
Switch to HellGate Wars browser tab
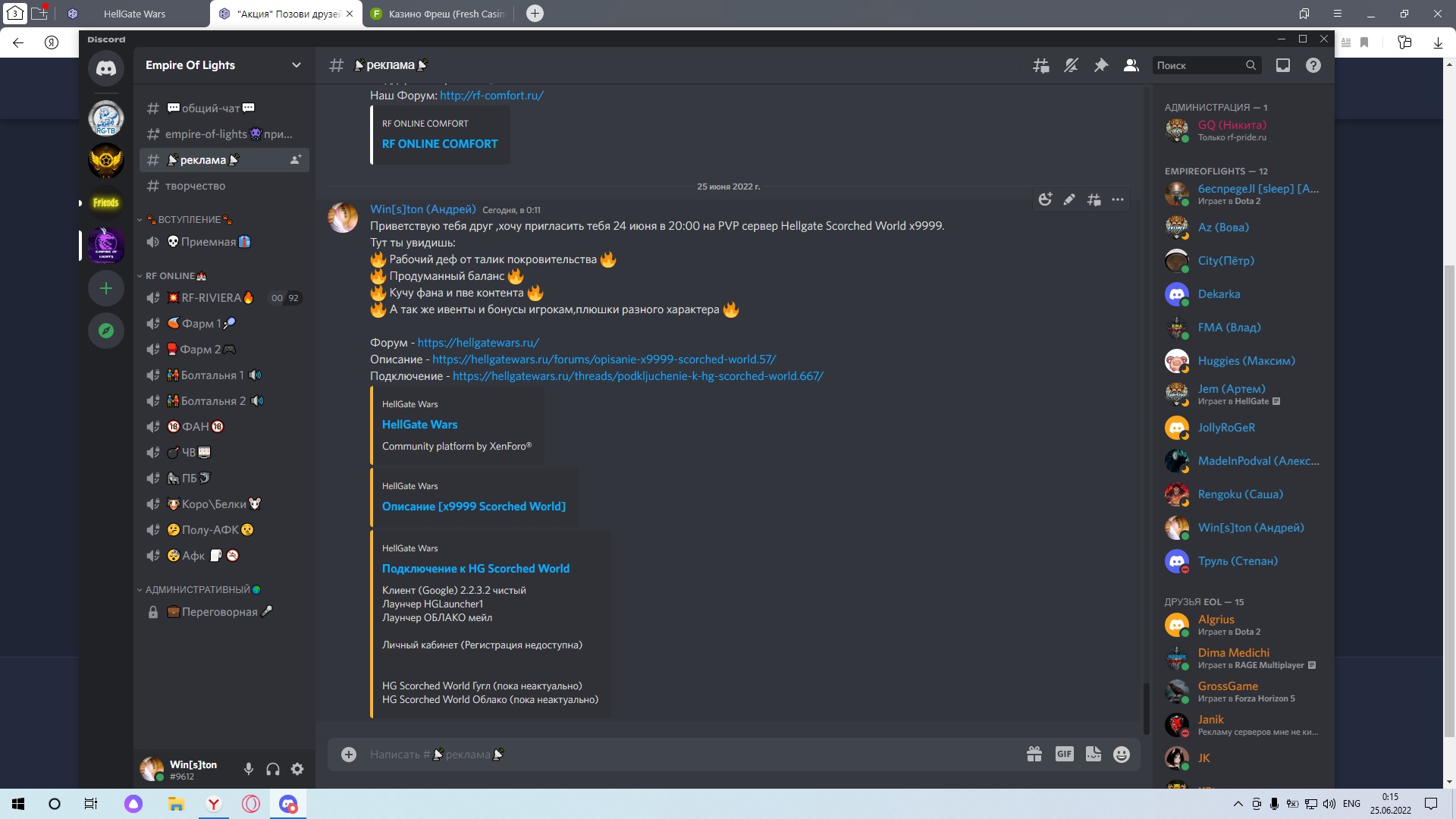tap(134, 14)
